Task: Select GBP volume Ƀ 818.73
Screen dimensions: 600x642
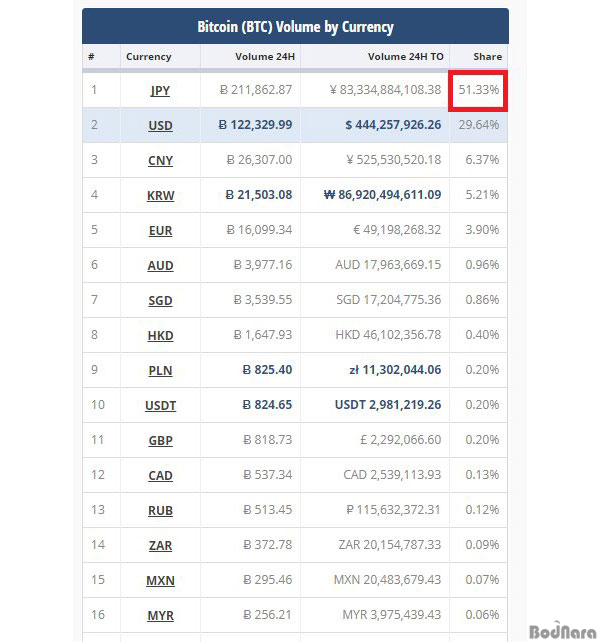Action: pos(267,440)
